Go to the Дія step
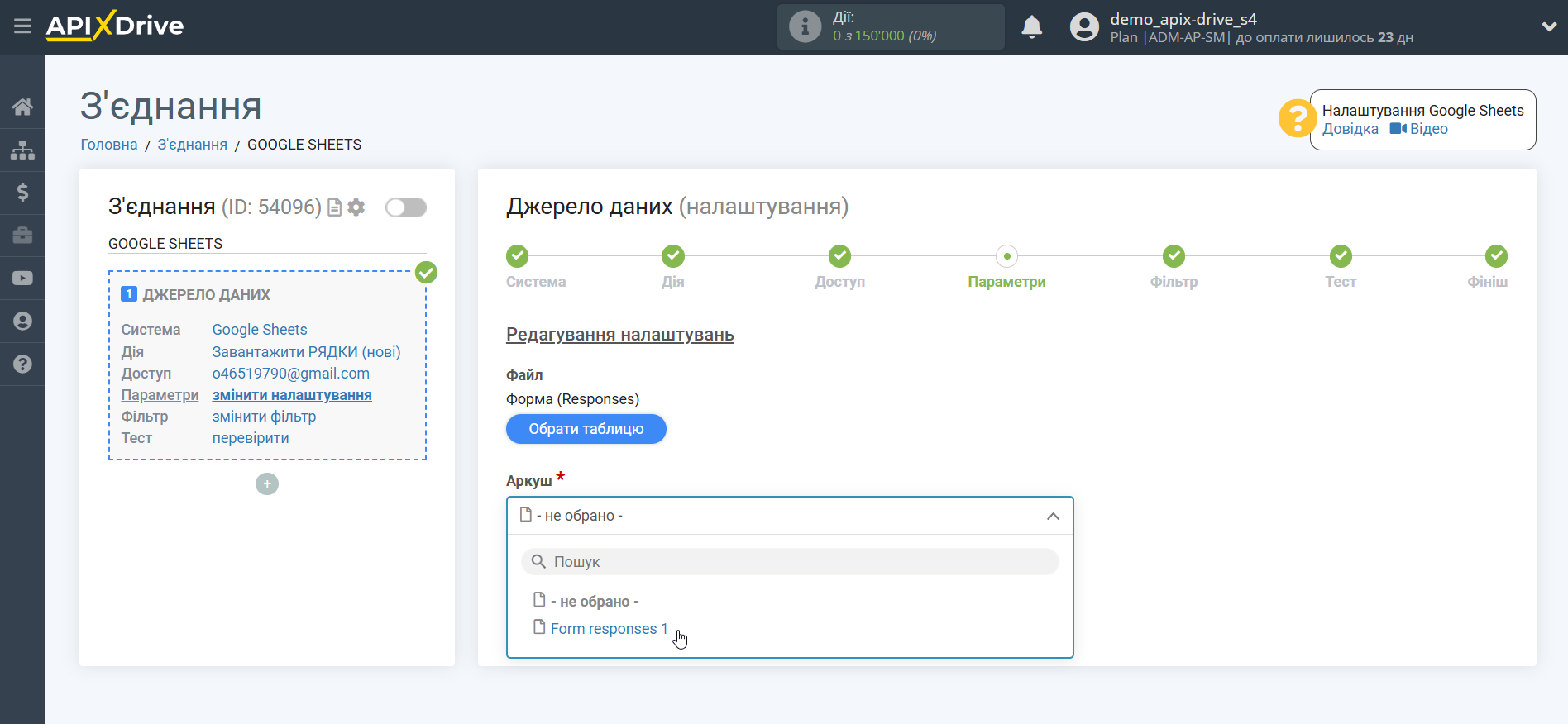1568x724 pixels. [673, 256]
